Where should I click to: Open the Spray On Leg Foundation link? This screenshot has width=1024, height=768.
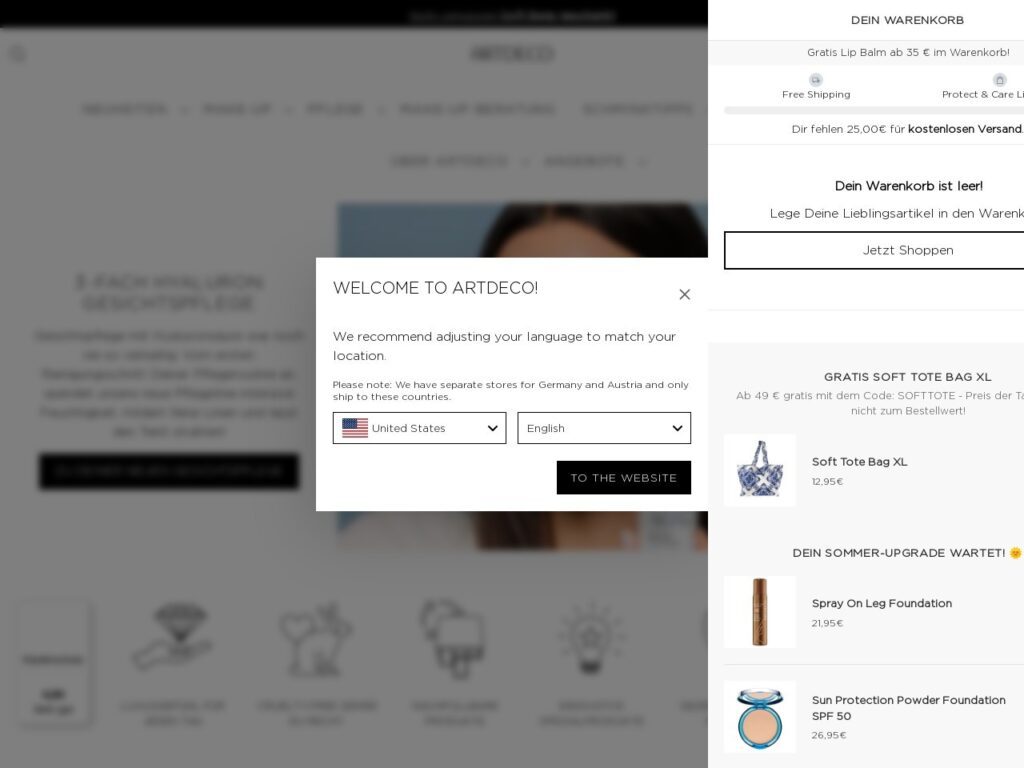tap(882, 603)
